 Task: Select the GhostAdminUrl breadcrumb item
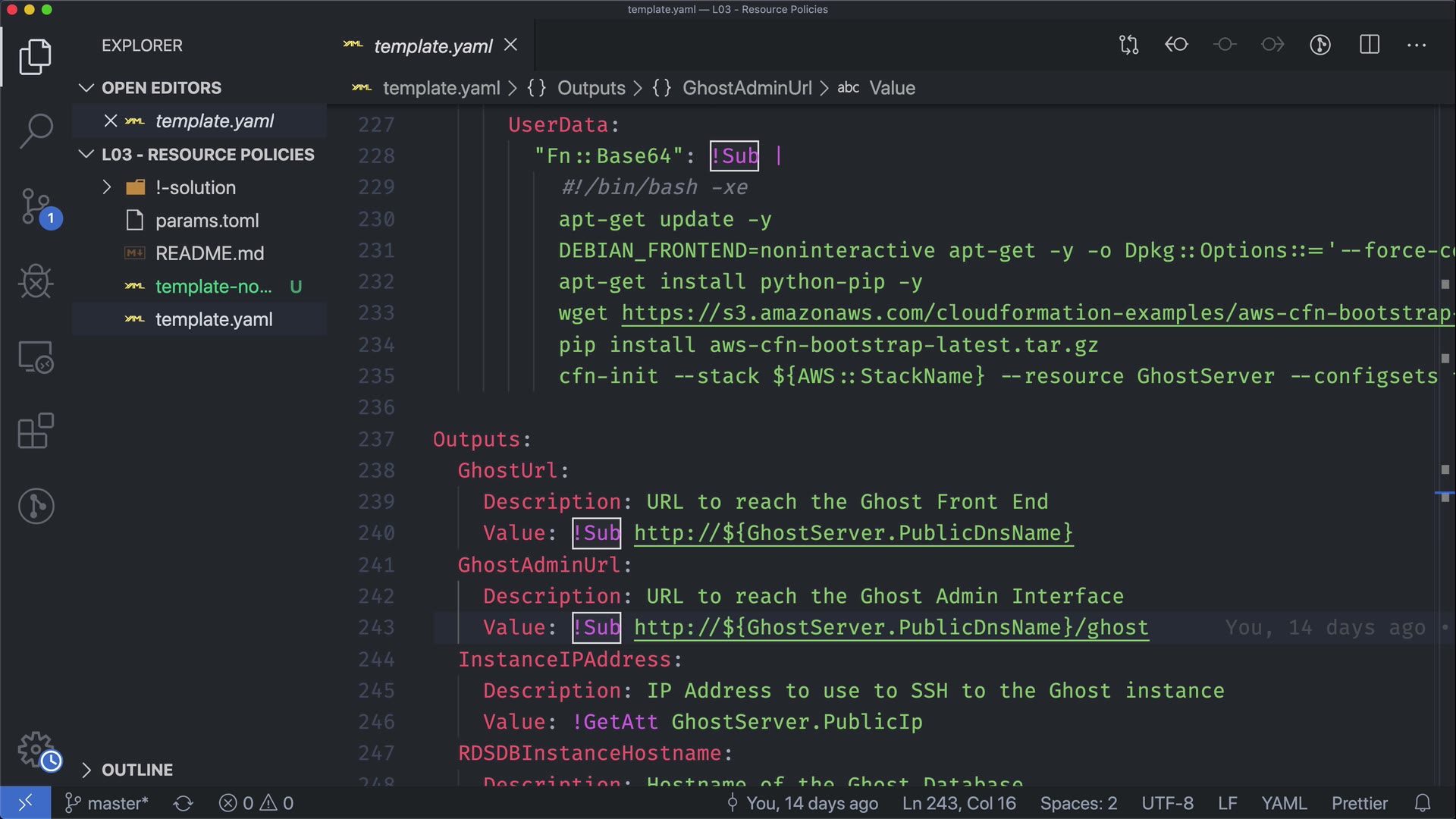coord(746,88)
